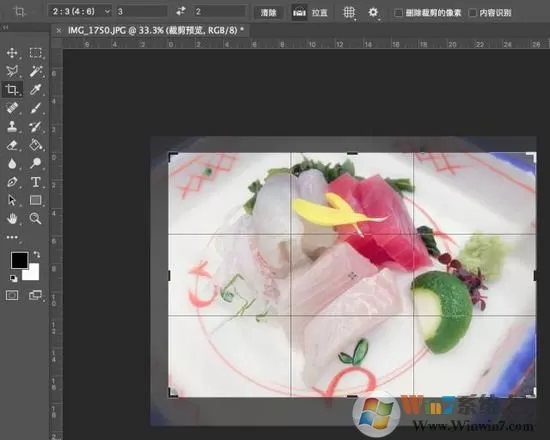
Task: Select the Eyedropper tool
Action: pos(35,89)
